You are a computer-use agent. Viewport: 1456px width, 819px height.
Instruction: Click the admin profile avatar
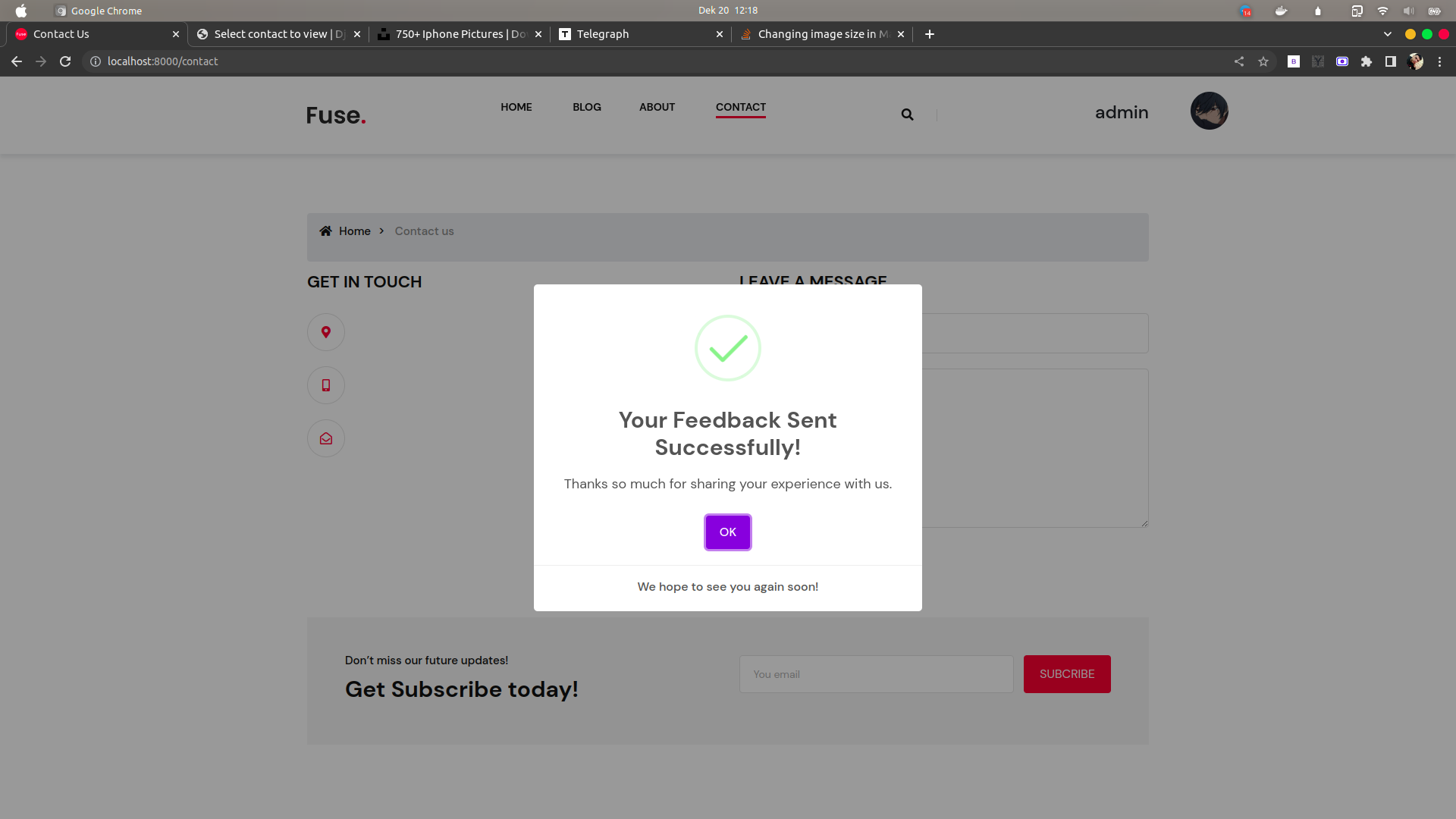click(1209, 111)
